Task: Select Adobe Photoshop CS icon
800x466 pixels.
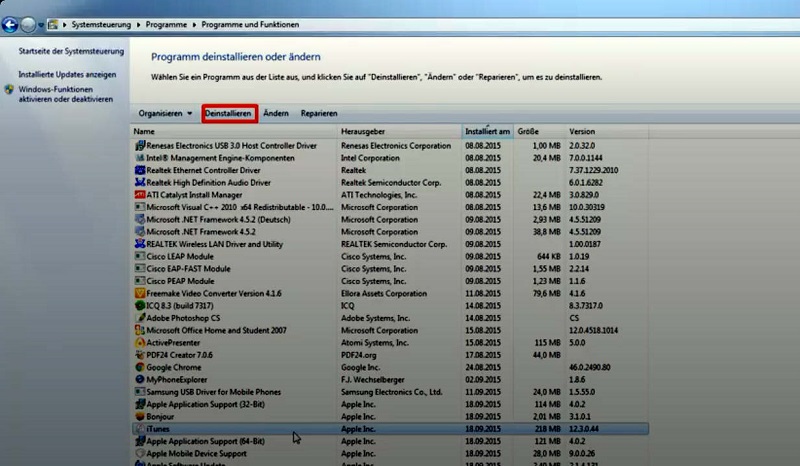Action: pos(140,318)
